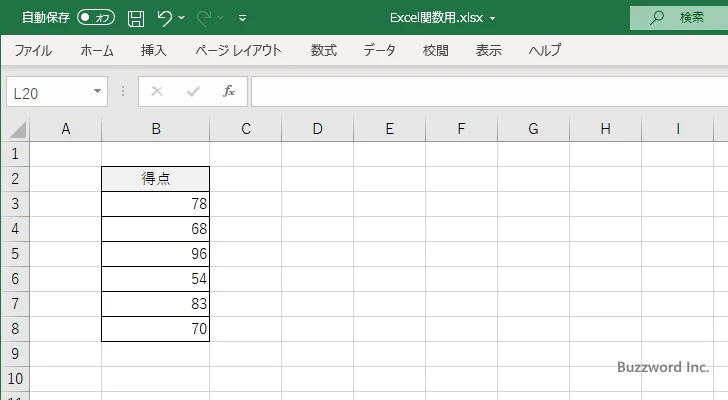
Task: Select column E header
Action: pos(390,129)
